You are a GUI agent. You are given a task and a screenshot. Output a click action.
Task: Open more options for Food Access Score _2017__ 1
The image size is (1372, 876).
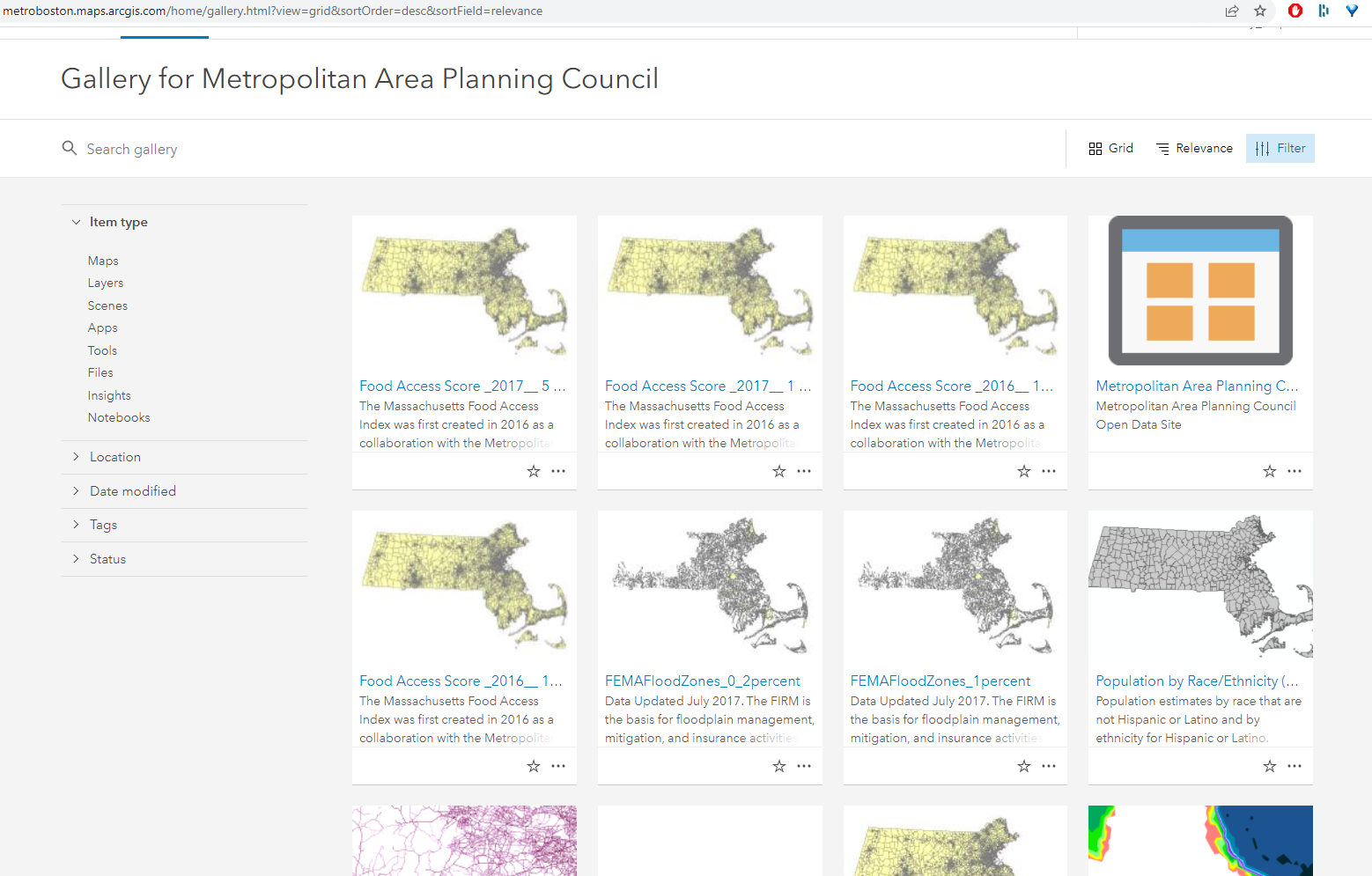(x=804, y=471)
